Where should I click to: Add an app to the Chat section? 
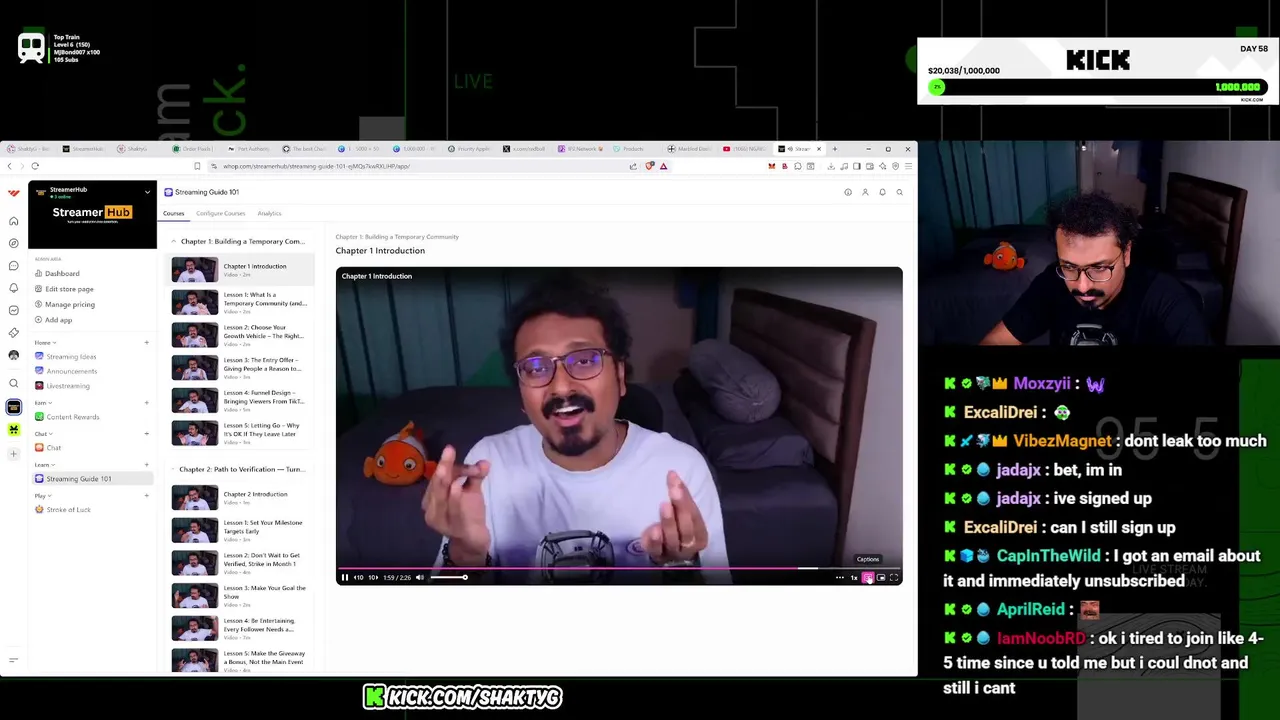(x=146, y=434)
